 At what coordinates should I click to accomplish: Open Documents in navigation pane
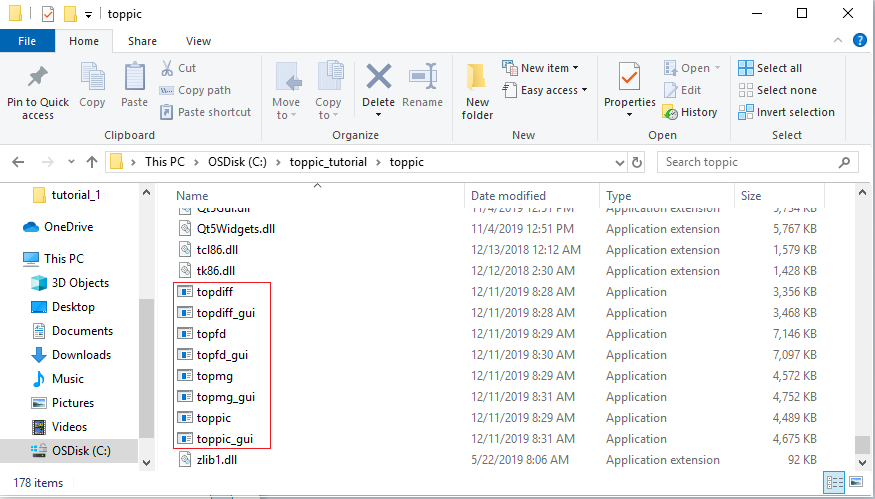pyautogui.click(x=72, y=331)
